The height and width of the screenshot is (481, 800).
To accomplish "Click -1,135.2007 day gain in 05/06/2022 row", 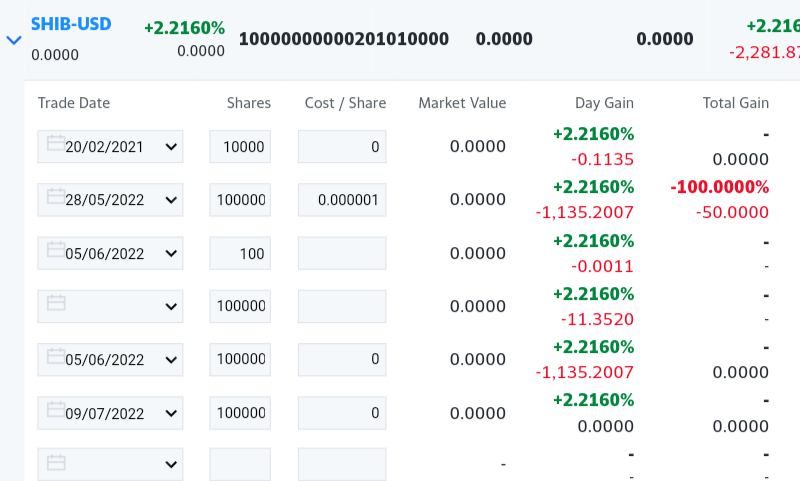I will pos(585,372).
